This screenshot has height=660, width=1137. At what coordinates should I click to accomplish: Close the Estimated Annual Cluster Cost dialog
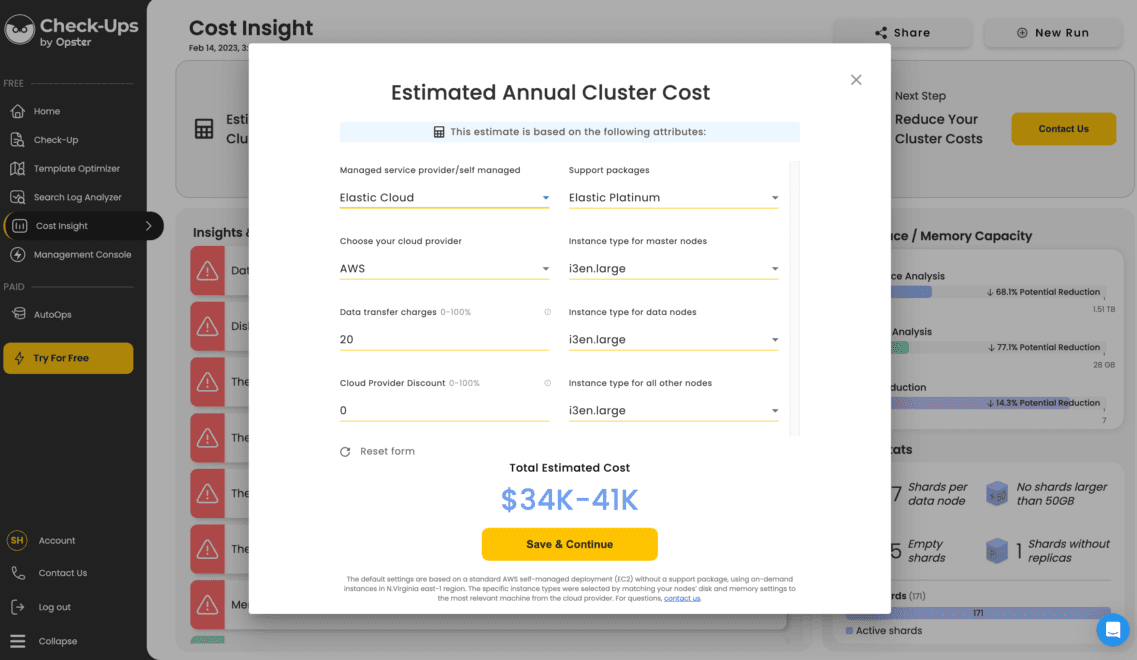pos(856,80)
